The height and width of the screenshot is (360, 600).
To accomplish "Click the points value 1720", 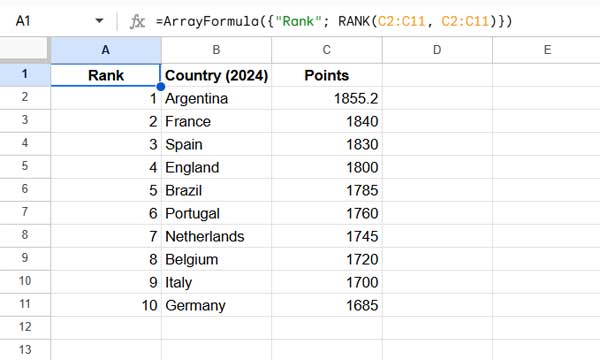I will (x=326, y=259).
